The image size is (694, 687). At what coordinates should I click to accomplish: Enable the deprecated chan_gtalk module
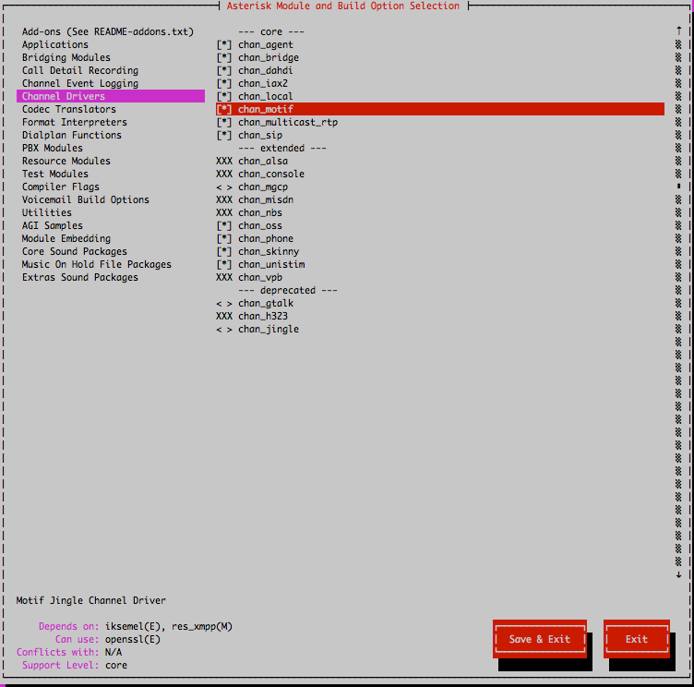pyautogui.click(x=224, y=303)
